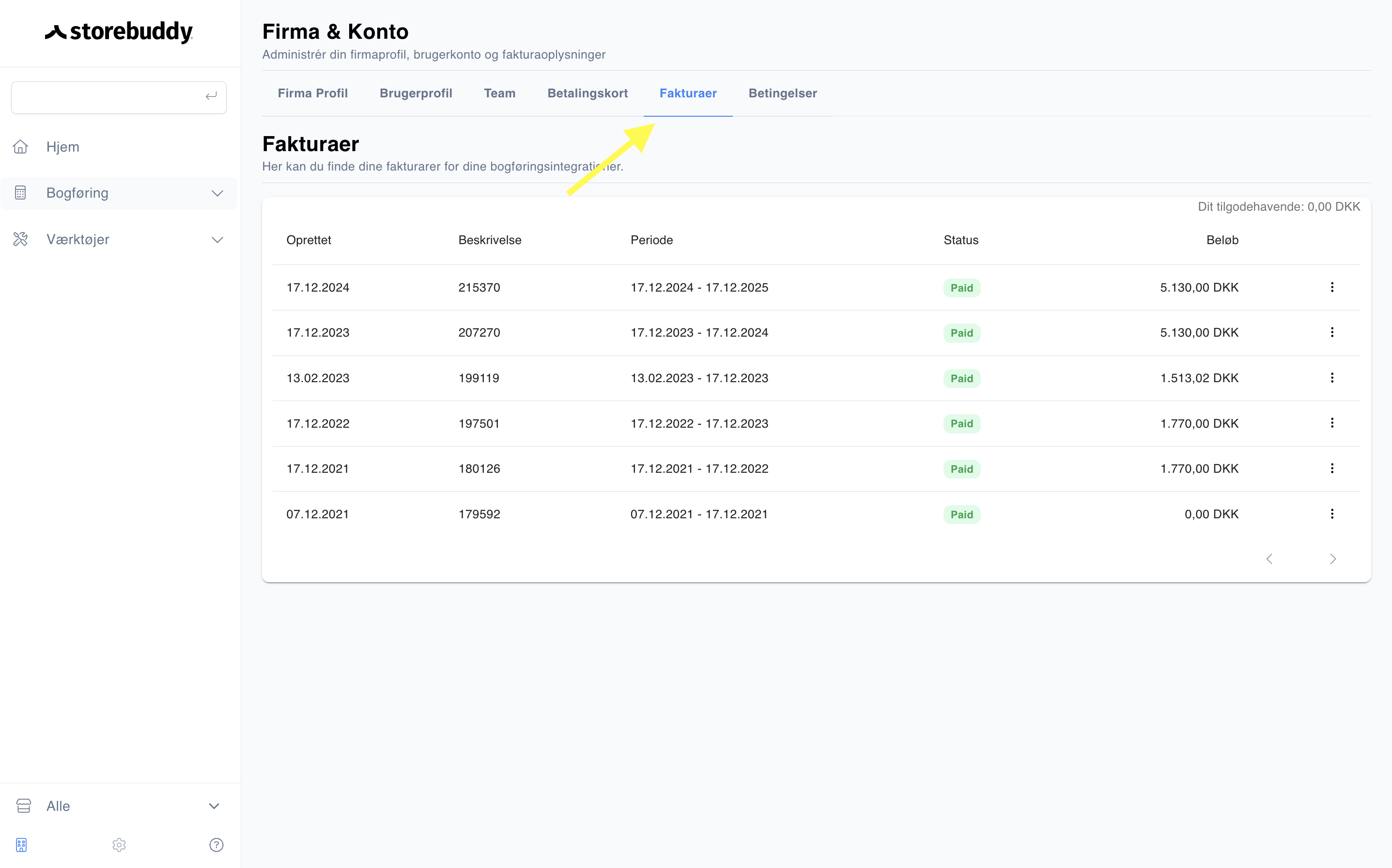The height and width of the screenshot is (868, 1392).
Task: Open the Betingelser tab
Action: point(782,93)
